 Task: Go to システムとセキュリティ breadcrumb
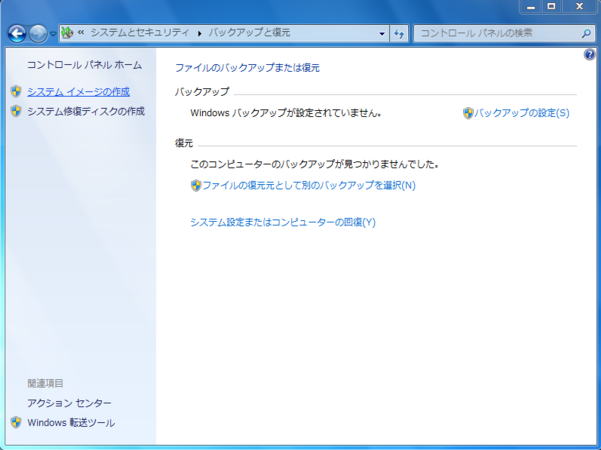[140, 33]
